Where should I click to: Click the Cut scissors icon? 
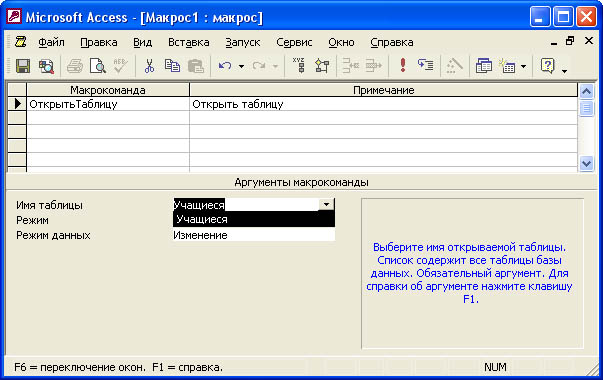point(149,66)
